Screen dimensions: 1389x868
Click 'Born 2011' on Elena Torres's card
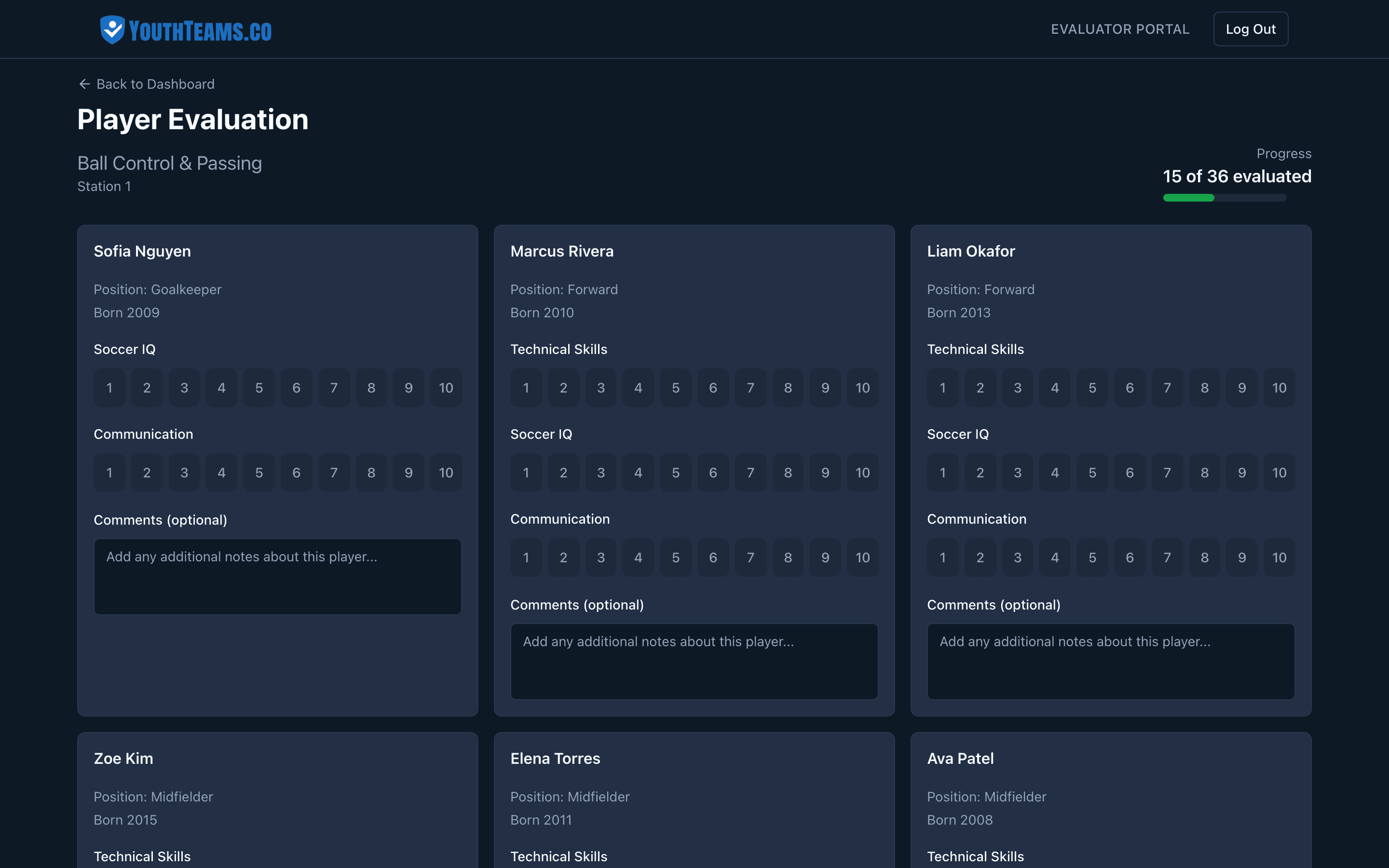pyautogui.click(x=541, y=820)
